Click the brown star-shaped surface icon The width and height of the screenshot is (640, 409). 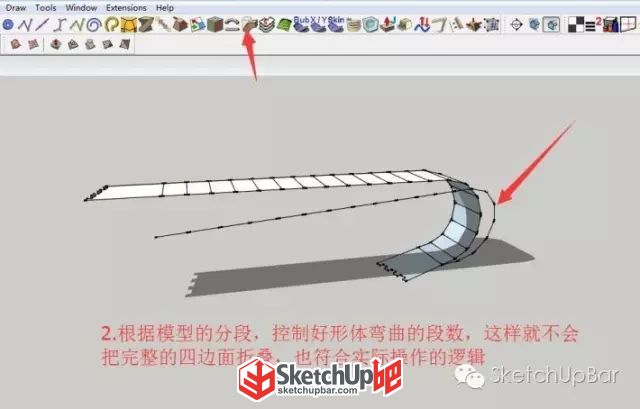click(474, 25)
